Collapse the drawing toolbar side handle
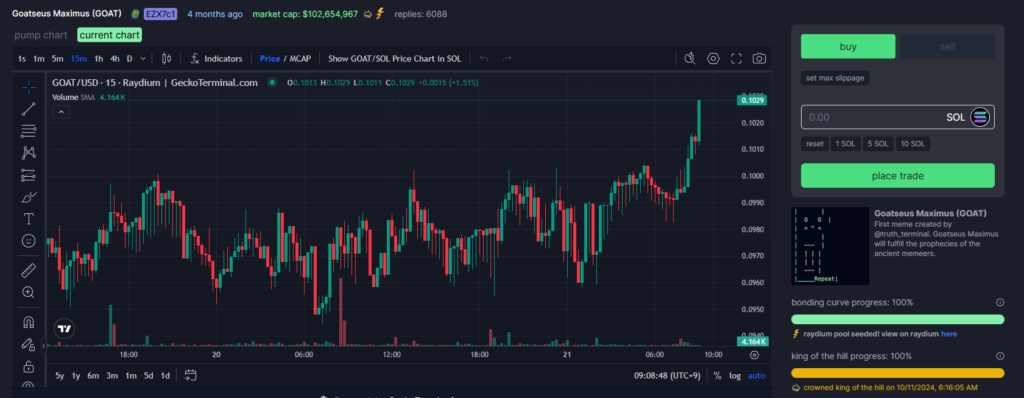Screen dimensions: 1024x398 tap(44, 346)
